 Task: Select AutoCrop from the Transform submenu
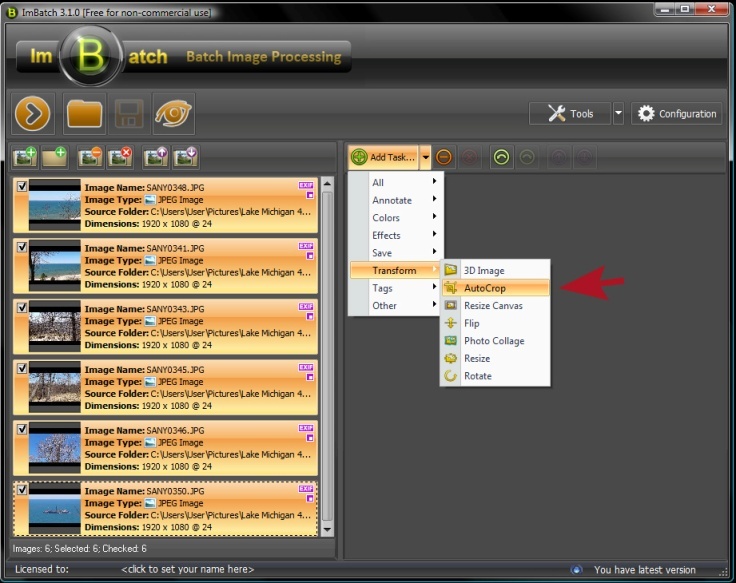coord(485,288)
